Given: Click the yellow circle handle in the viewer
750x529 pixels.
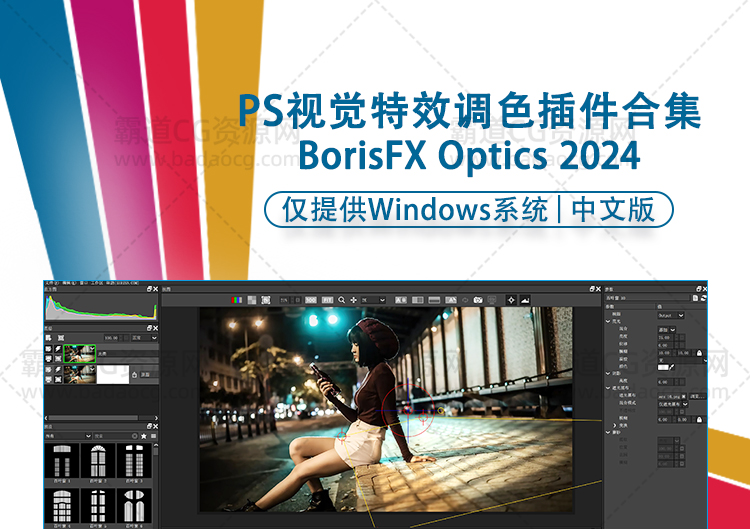Looking at the screenshot, I should (x=441, y=410).
